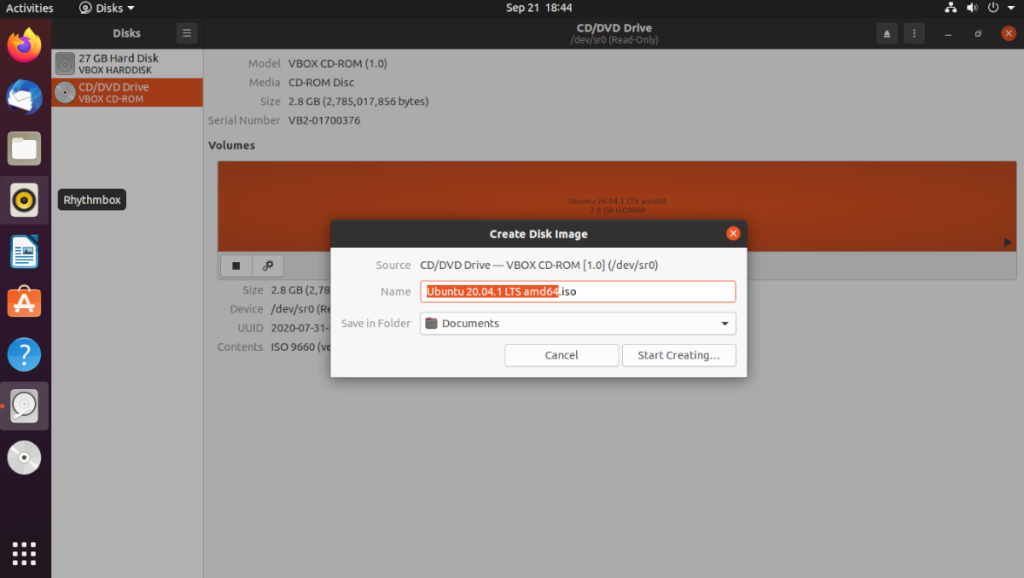The height and width of the screenshot is (578, 1024).
Task: Open the Save in Folder dropdown
Action: [x=578, y=323]
